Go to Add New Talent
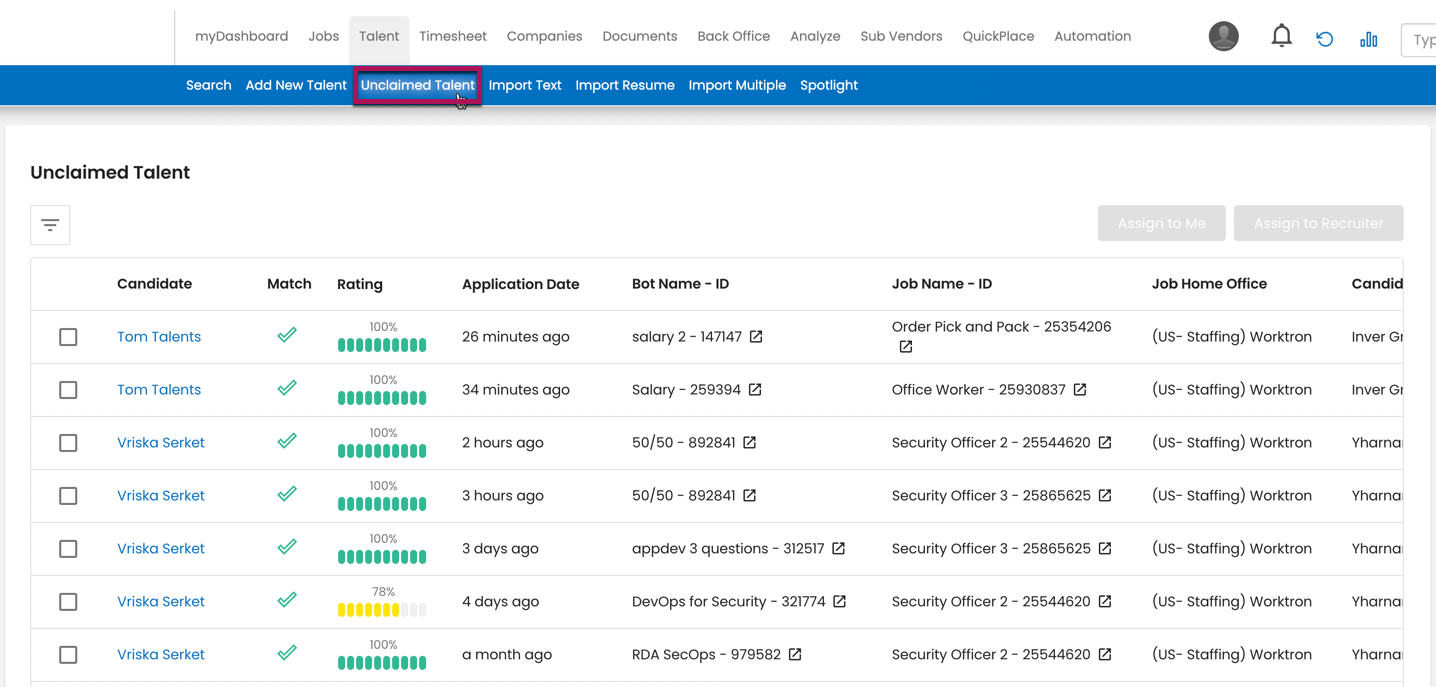 [296, 85]
